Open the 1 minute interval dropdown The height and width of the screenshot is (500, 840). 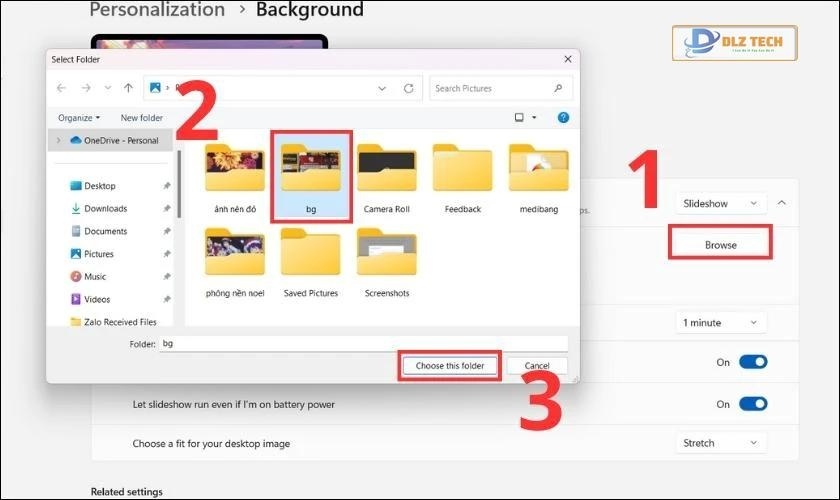tap(721, 323)
